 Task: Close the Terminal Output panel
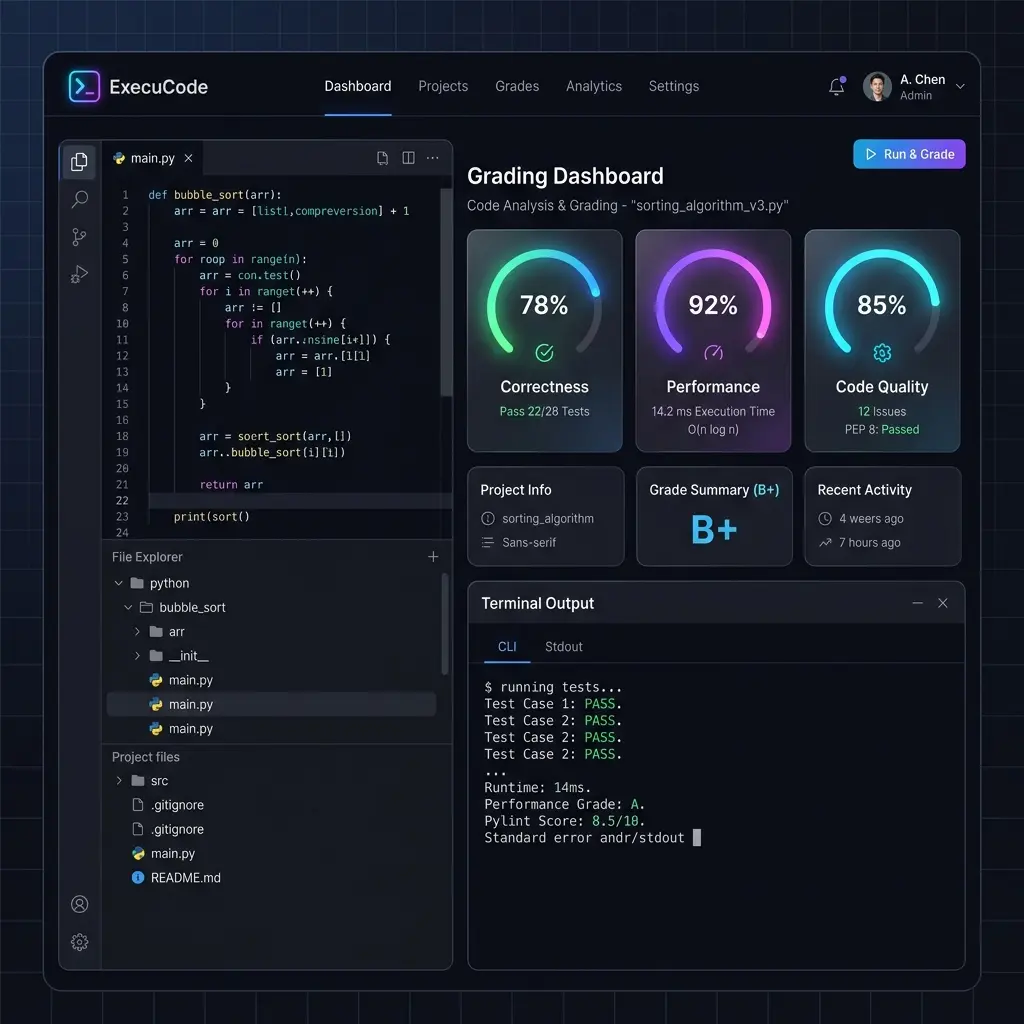point(942,603)
